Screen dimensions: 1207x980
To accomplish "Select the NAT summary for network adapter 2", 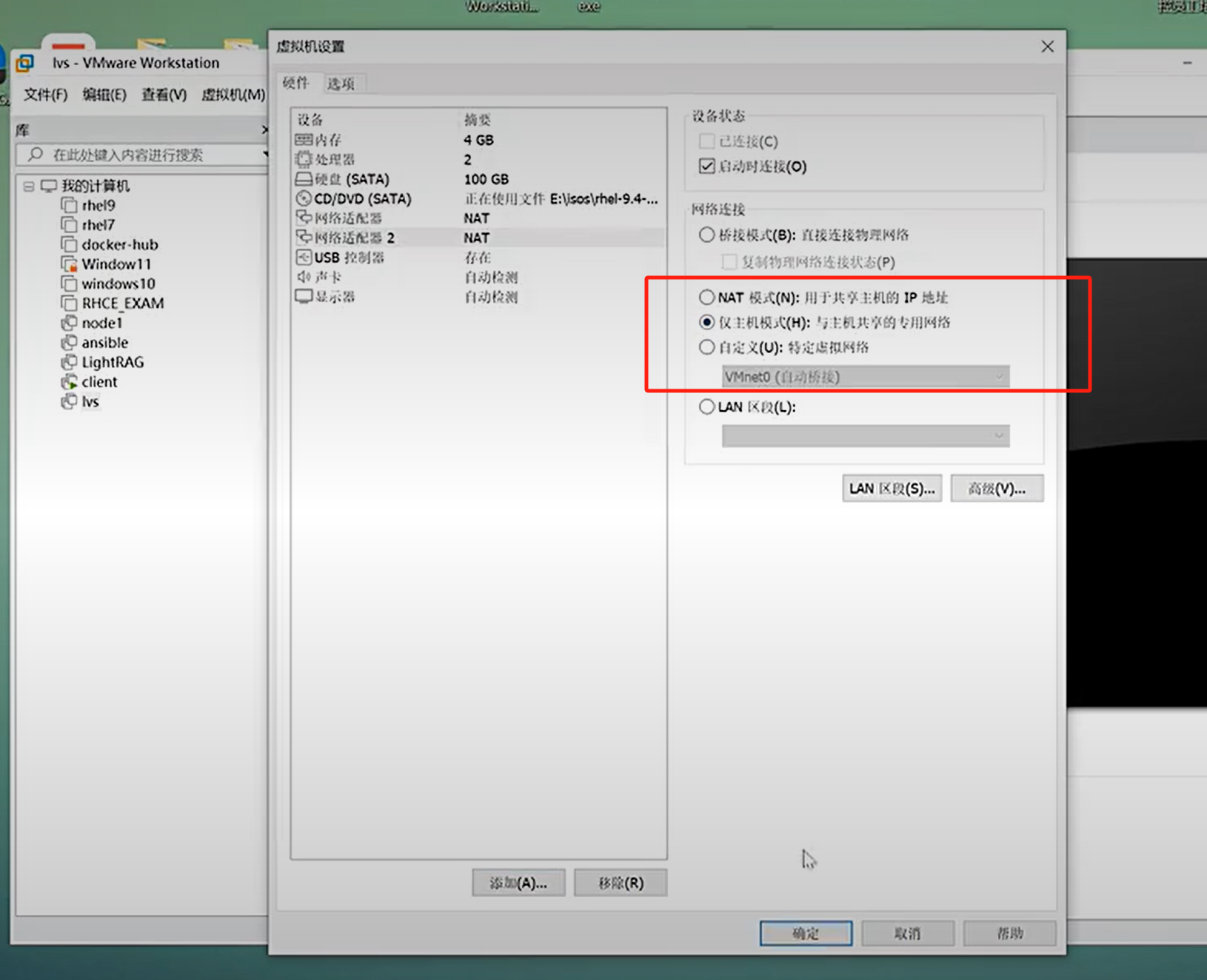I will click(x=477, y=238).
